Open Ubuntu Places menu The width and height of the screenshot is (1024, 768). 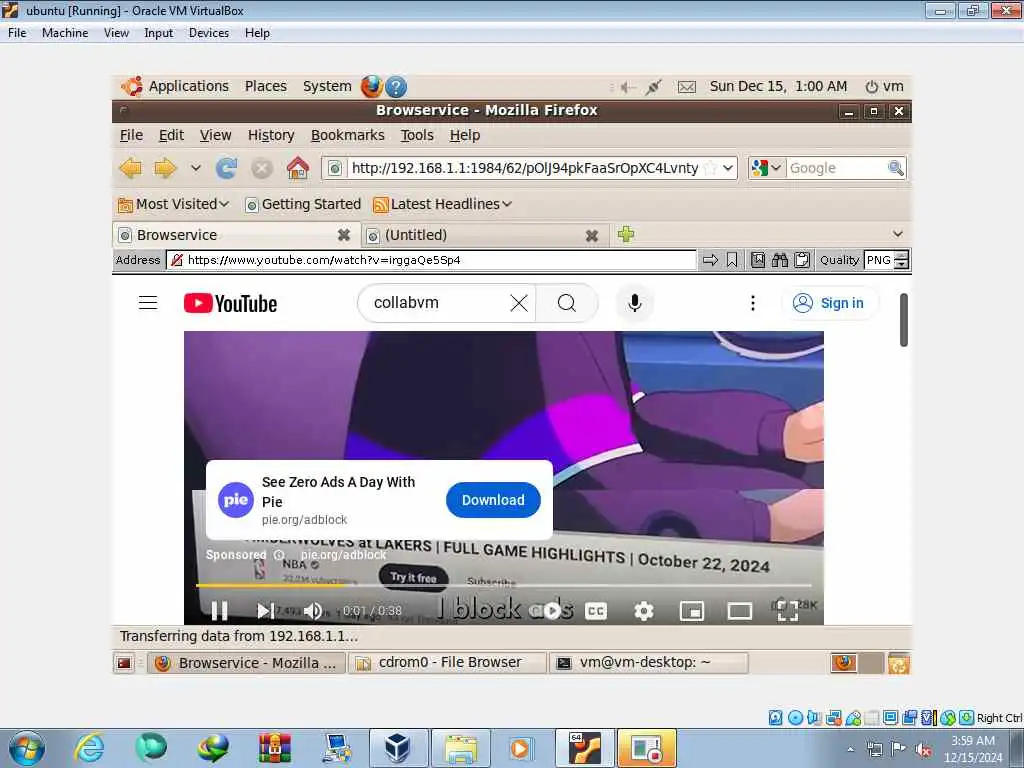point(266,86)
